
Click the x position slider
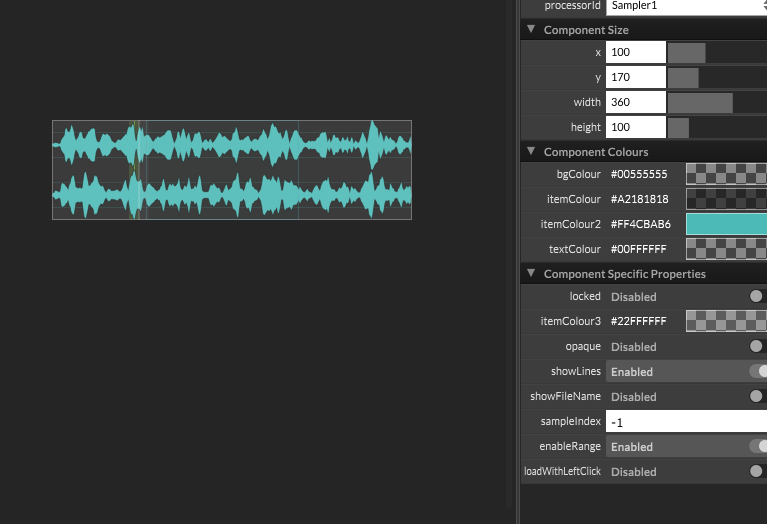716,52
